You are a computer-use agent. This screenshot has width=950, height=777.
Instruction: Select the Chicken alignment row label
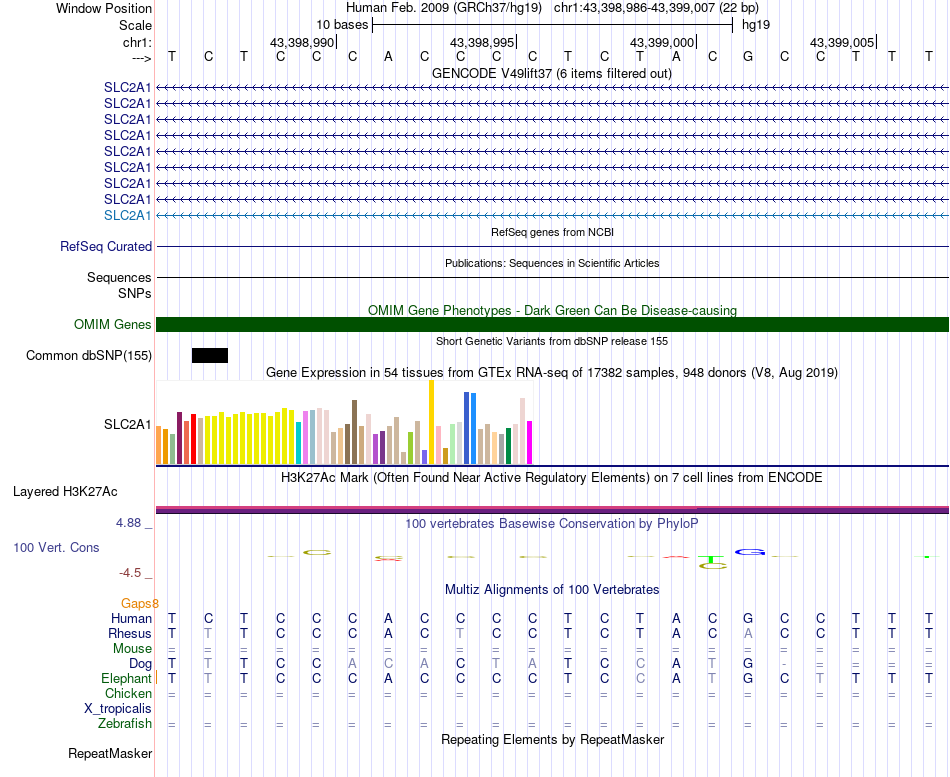pyautogui.click(x=128, y=693)
